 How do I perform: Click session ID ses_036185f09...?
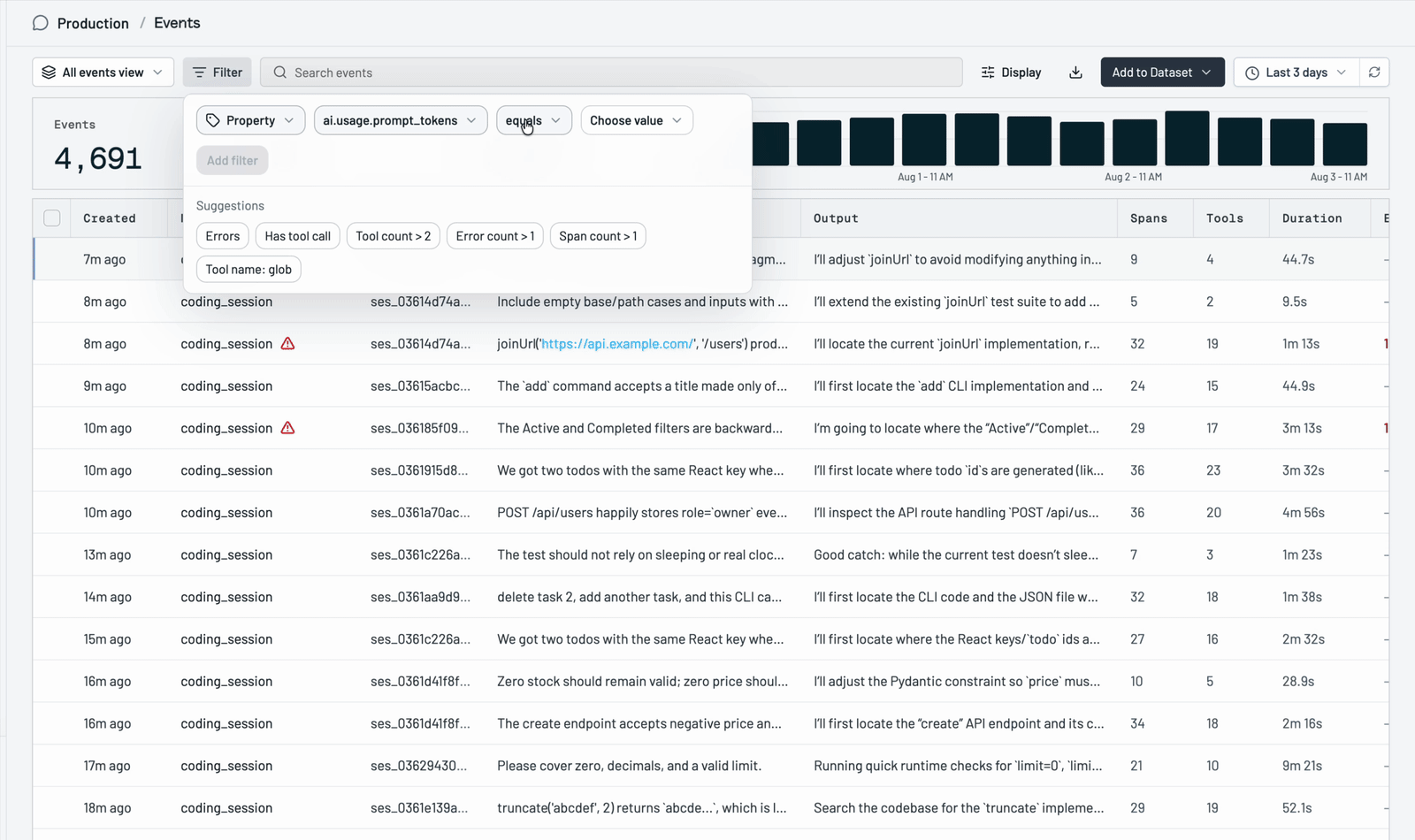pos(420,428)
